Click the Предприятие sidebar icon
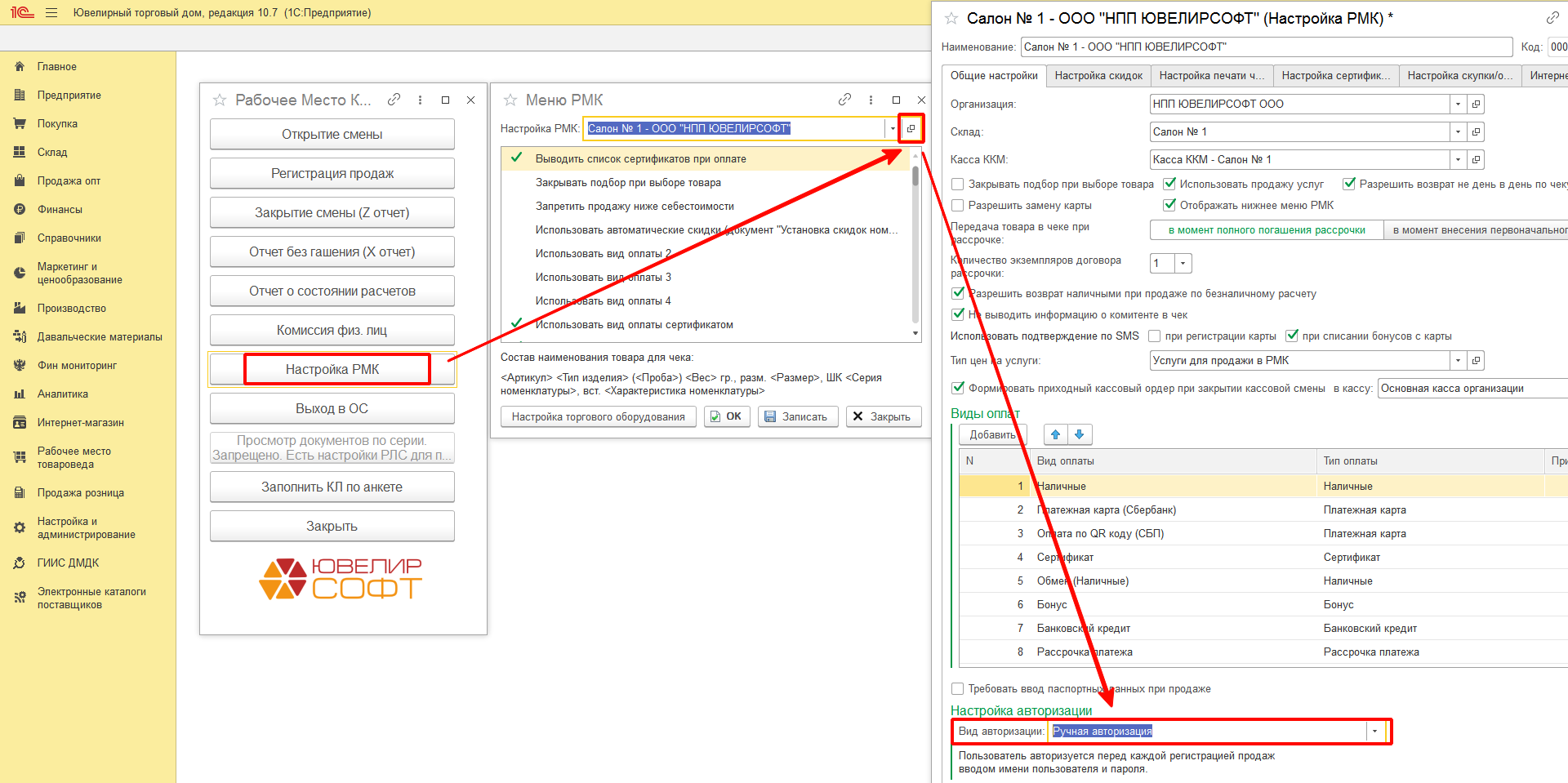The width and height of the screenshot is (1568, 783). [20, 96]
